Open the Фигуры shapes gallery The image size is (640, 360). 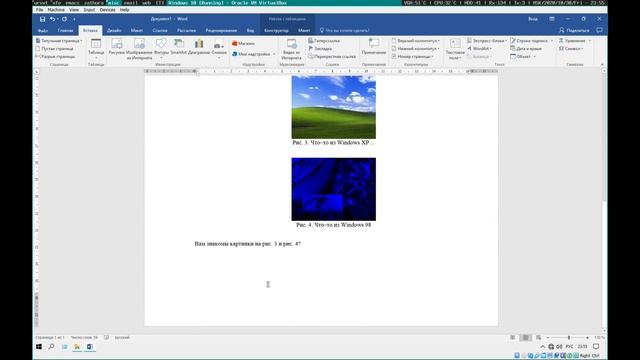[x=162, y=48]
